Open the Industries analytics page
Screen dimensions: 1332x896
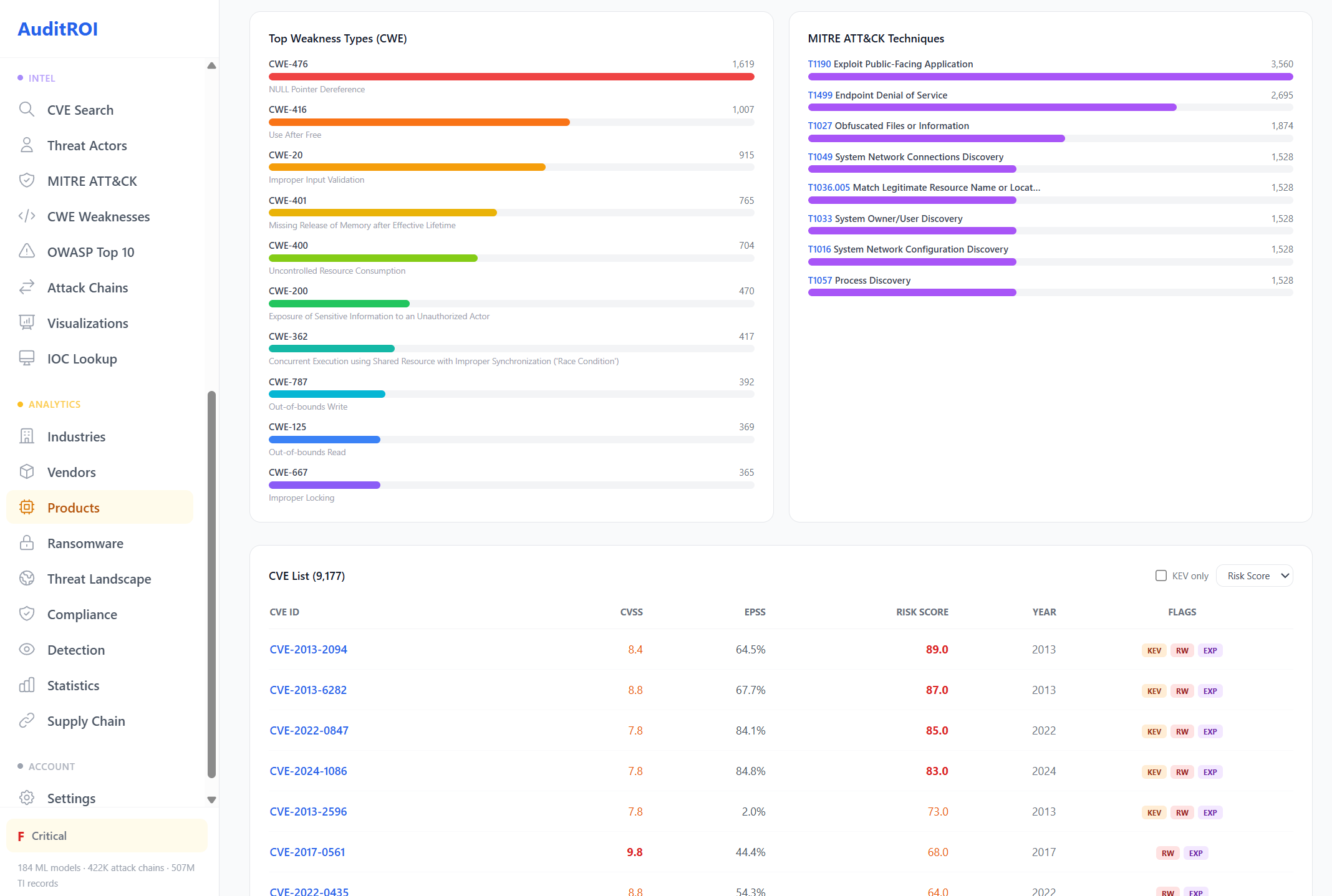pos(76,436)
